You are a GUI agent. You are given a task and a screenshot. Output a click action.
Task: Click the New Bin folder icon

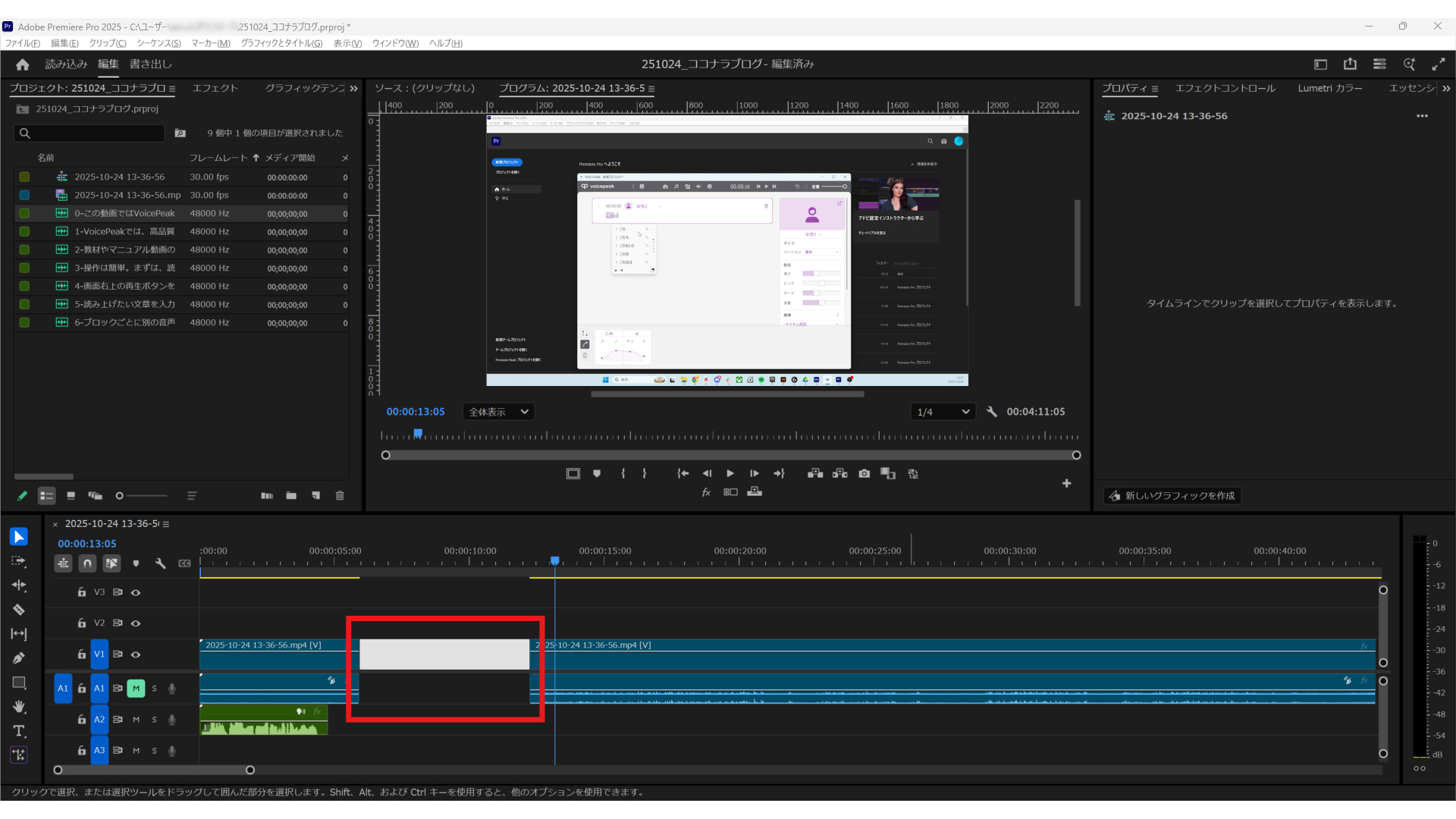pos(291,496)
